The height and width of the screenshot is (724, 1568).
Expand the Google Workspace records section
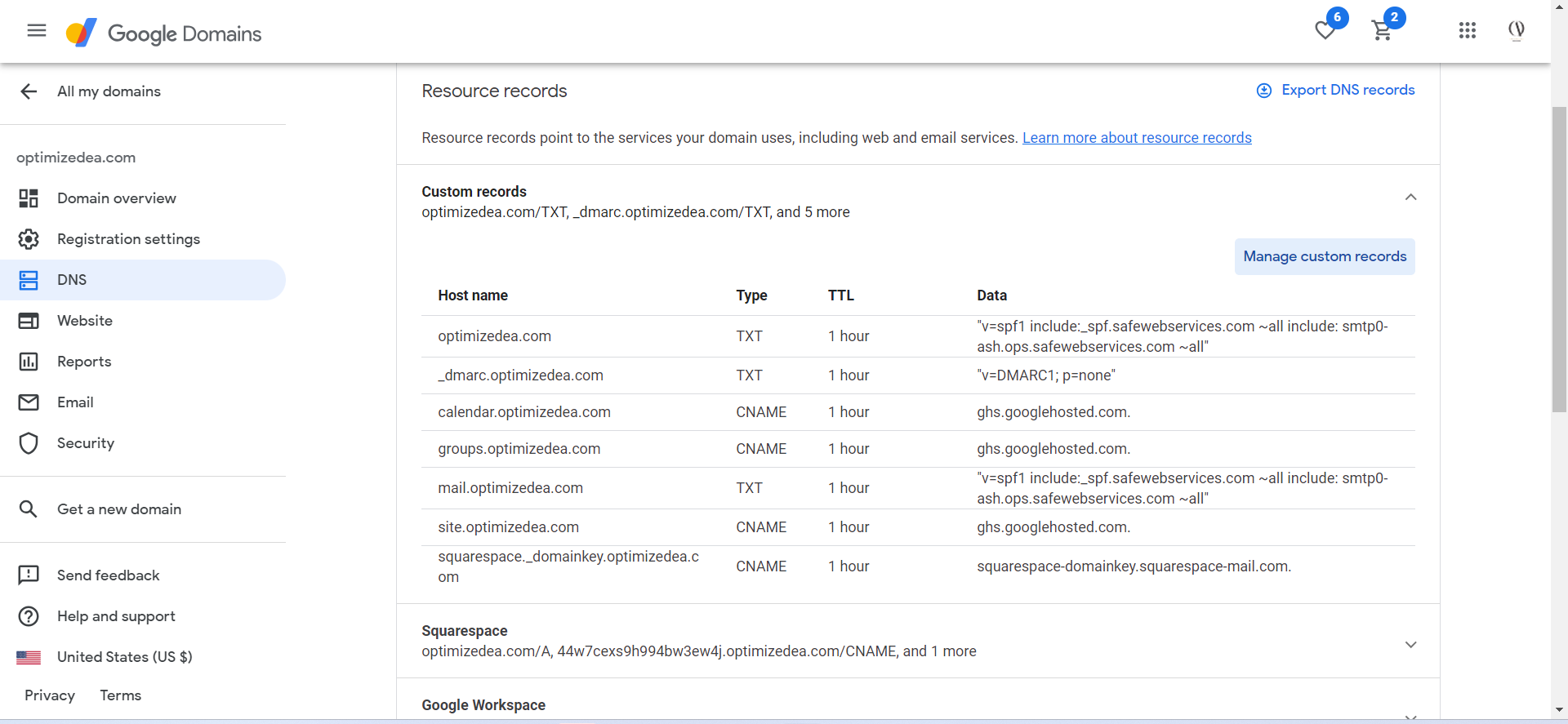pyautogui.click(x=1410, y=714)
